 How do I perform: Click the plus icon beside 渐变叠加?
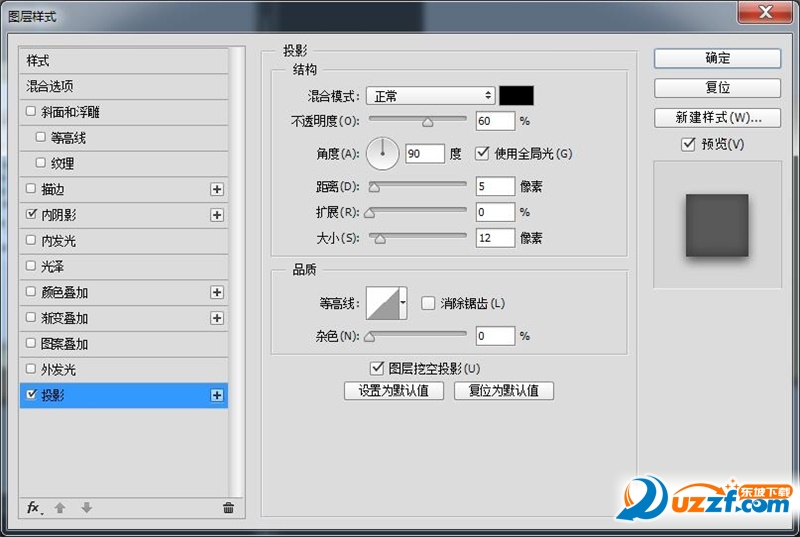[216, 318]
